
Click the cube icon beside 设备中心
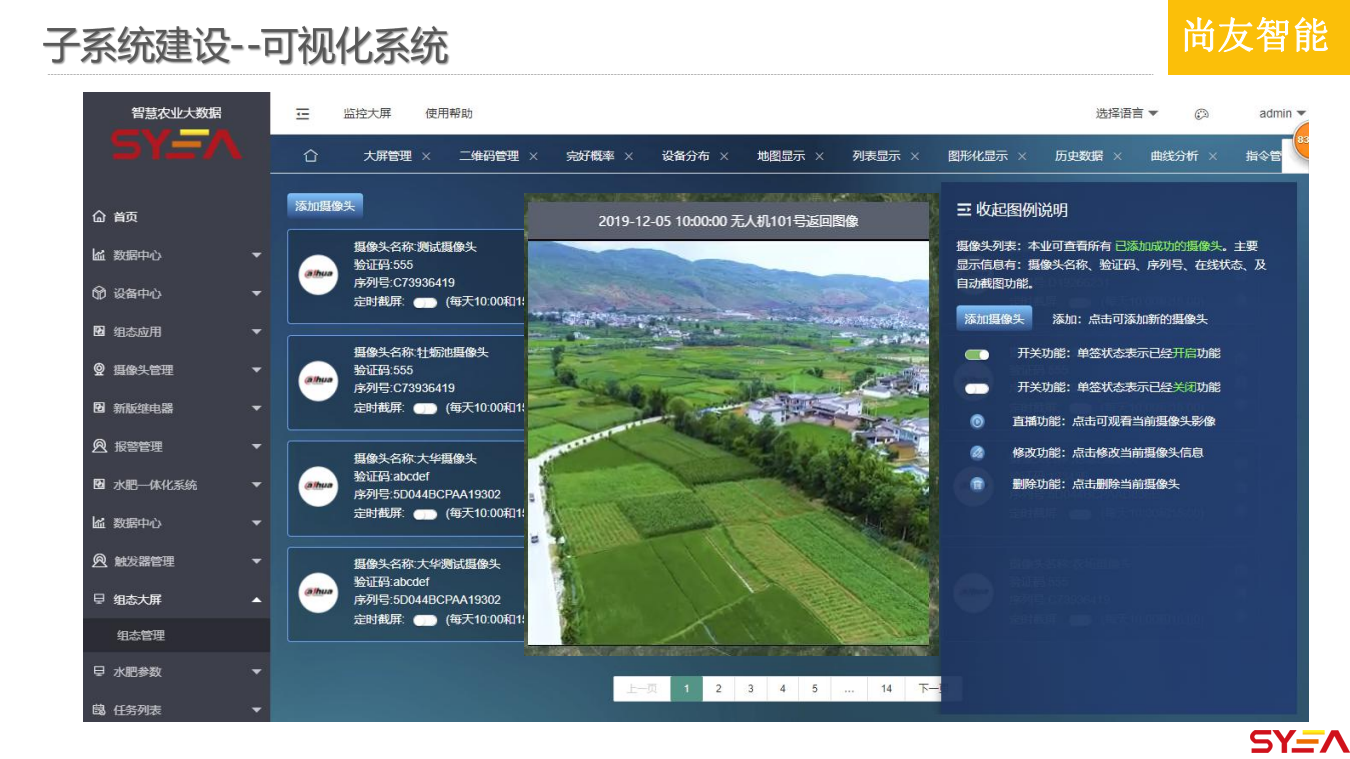tap(99, 293)
